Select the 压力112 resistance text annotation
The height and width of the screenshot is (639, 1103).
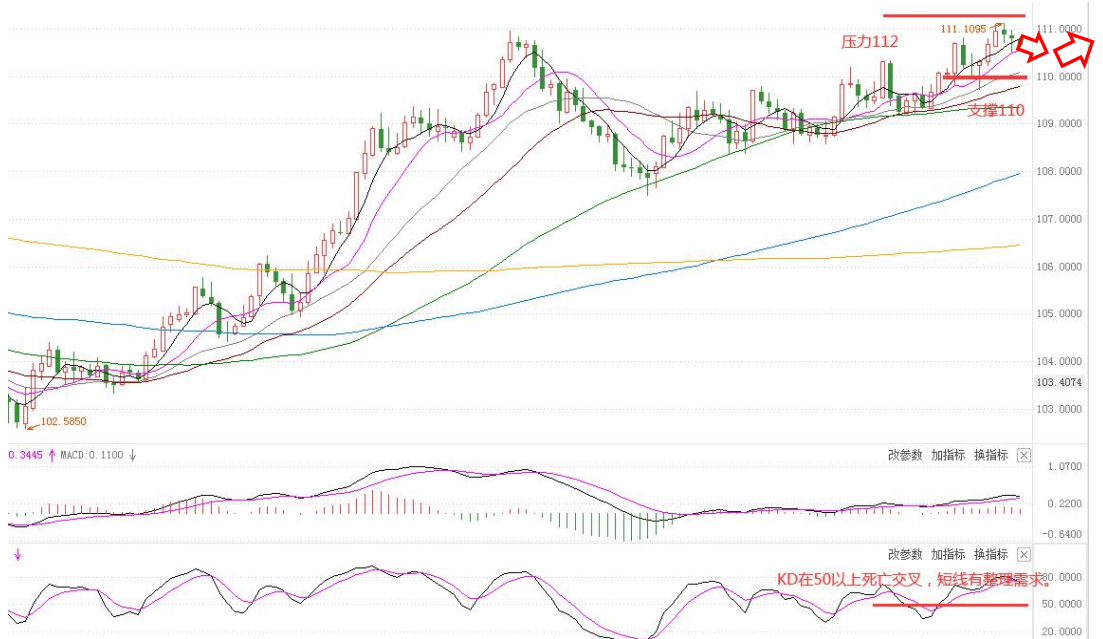click(x=868, y=42)
